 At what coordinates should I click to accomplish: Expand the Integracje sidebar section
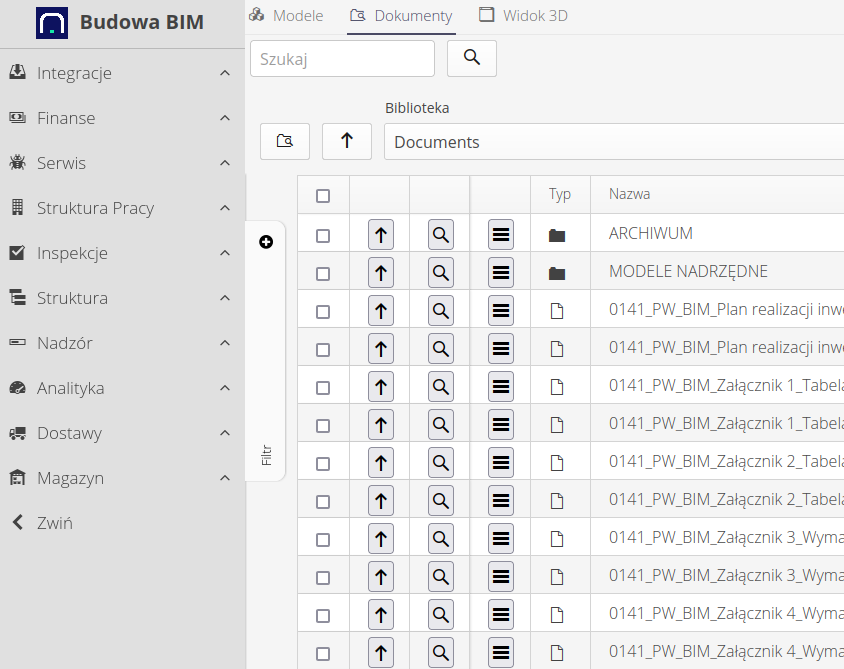click(x=74, y=73)
